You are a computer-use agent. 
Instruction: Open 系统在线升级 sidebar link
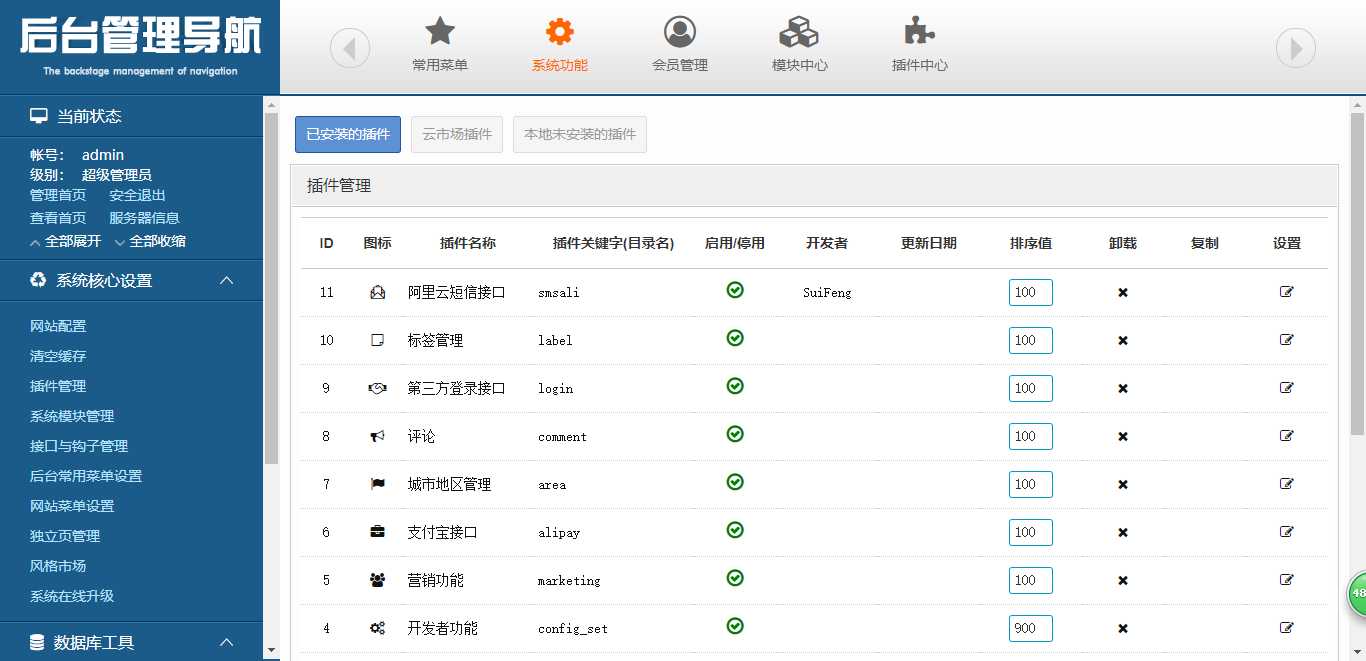click(72, 596)
